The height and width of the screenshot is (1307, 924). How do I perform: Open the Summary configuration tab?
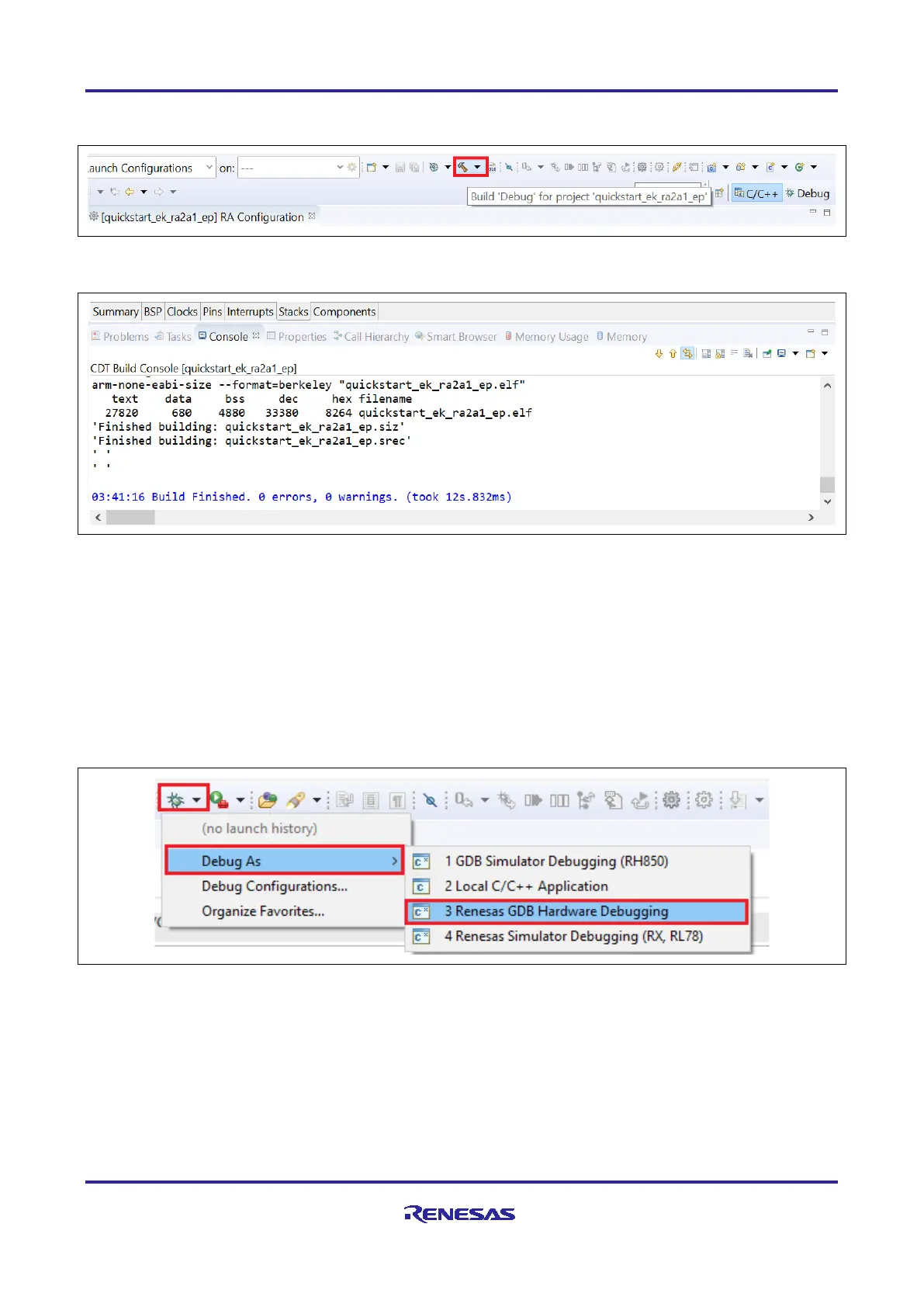pyautogui.click(x=115, y=311)
